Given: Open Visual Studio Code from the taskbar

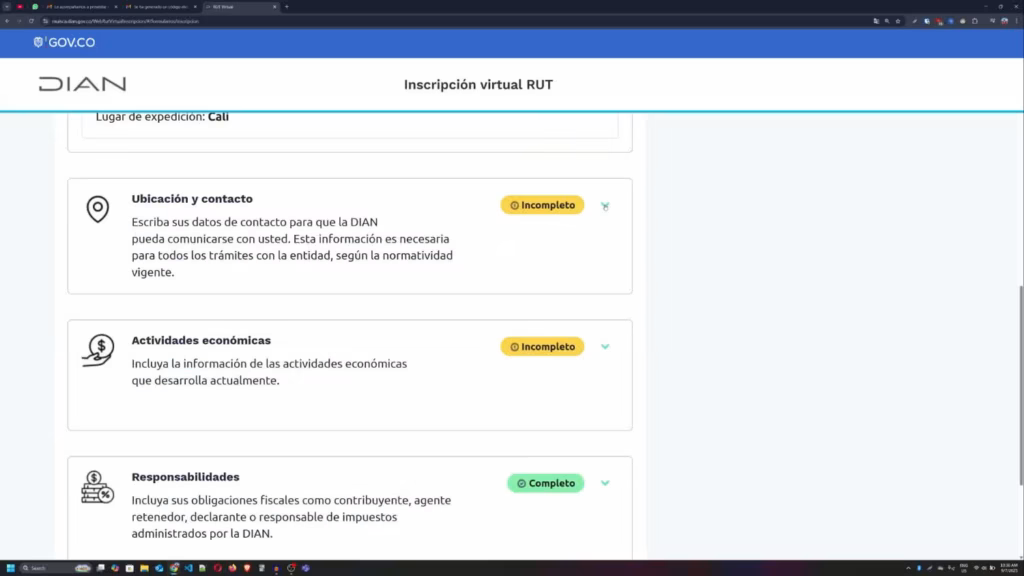Looking at the screenshot, I should pos(188,568).
